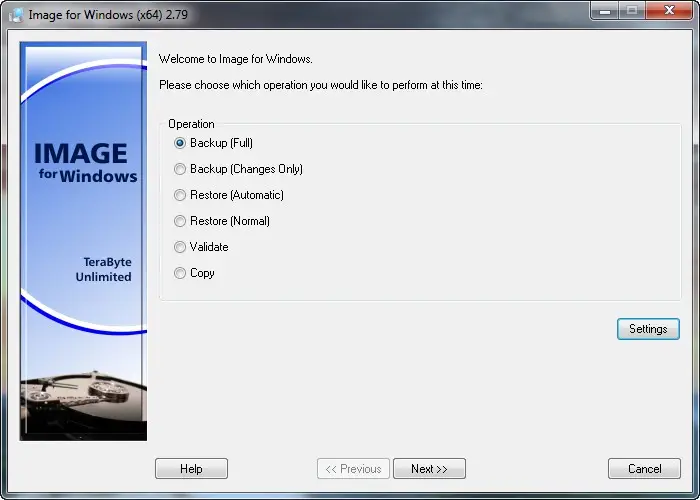Maximize the Image for Windows window

pos(632,11)
